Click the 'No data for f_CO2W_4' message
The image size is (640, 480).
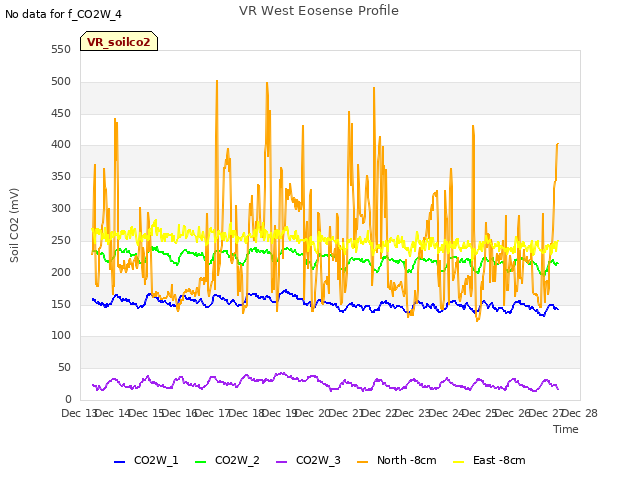click(63, 14)
